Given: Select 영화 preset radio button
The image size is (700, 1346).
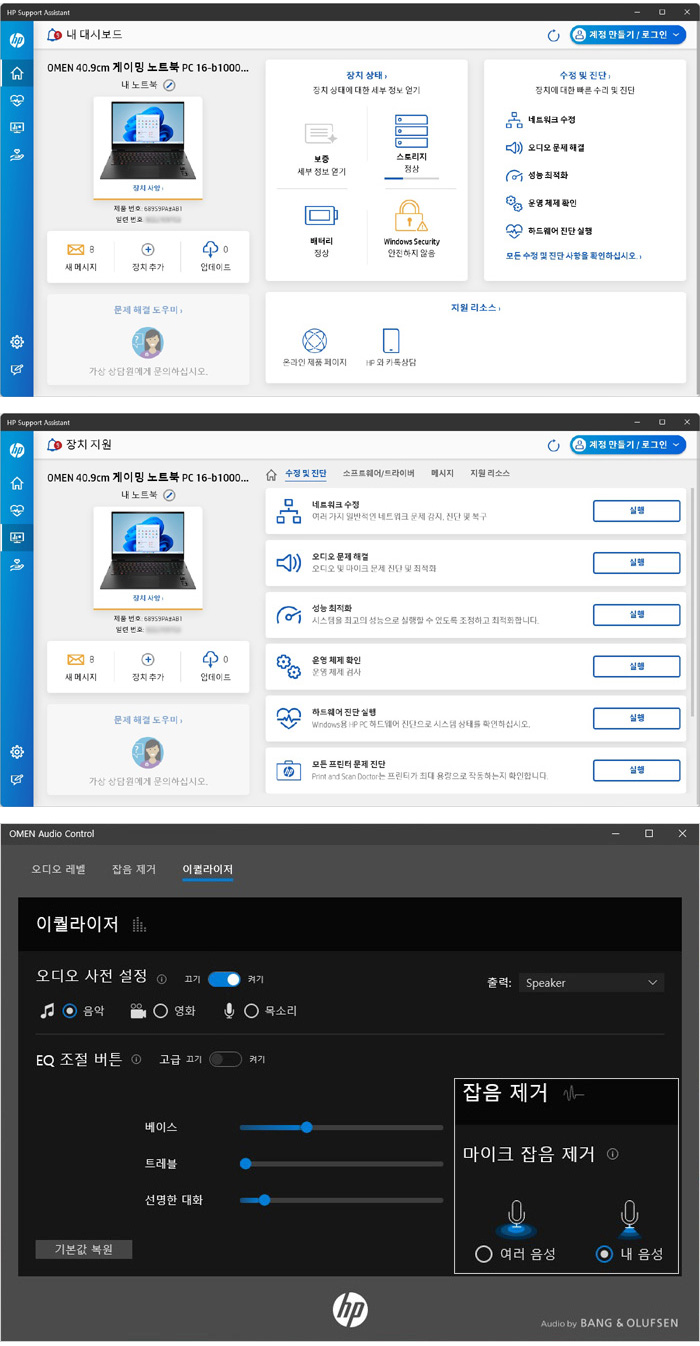Looking at the screenshot, I should (x=160, y=1011).
